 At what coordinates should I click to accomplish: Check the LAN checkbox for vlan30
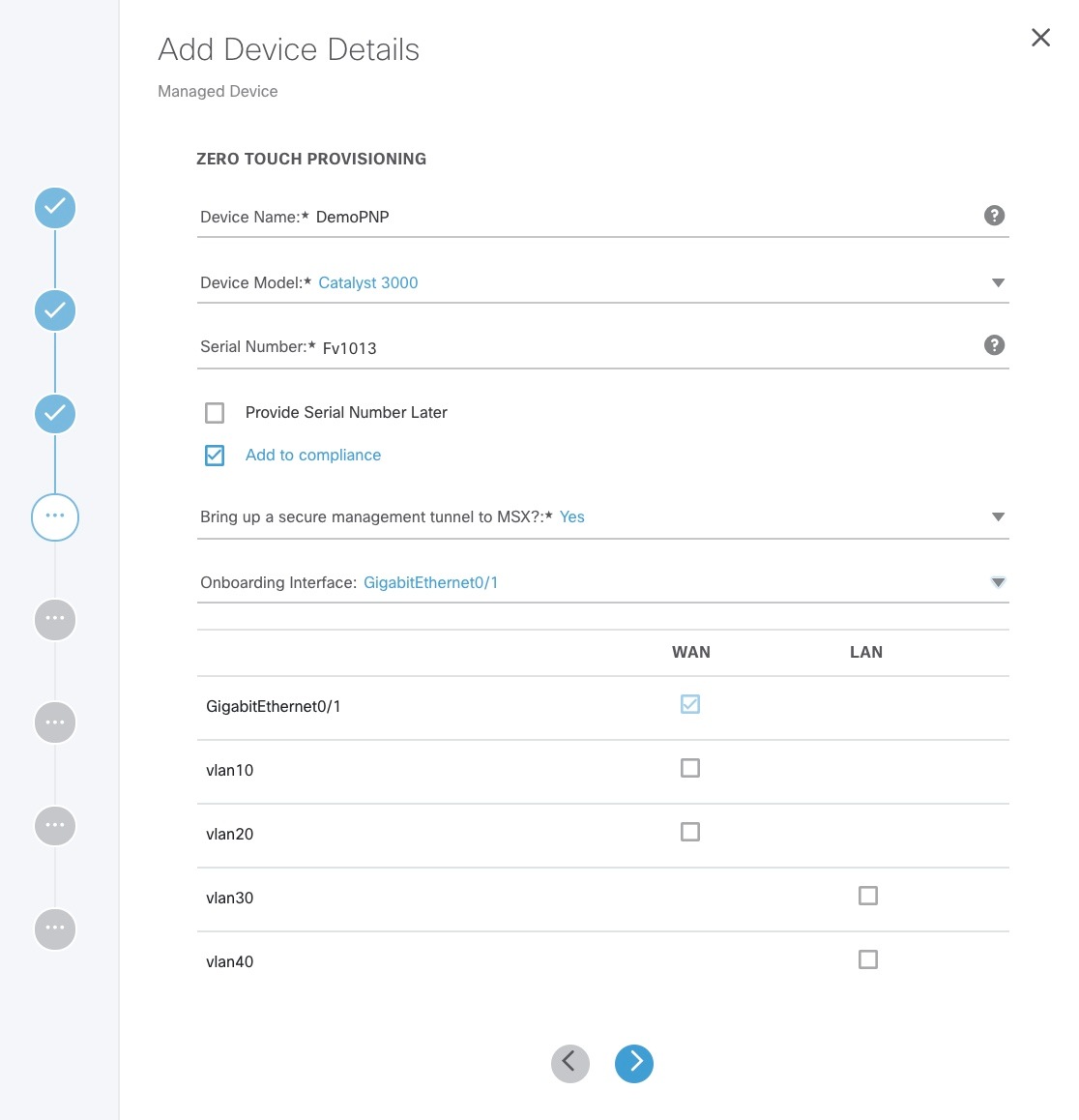pos(867,896)
